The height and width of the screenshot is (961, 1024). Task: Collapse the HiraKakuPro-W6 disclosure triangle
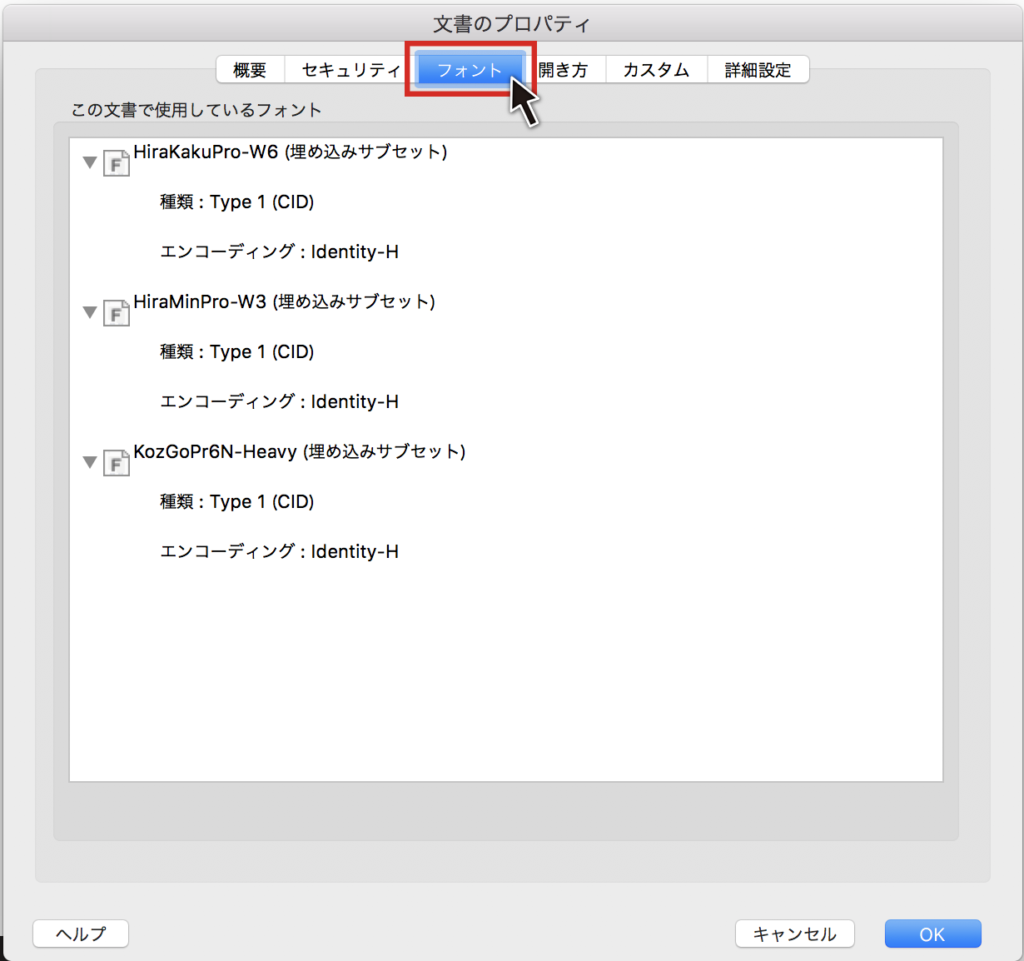pos(90,162)
